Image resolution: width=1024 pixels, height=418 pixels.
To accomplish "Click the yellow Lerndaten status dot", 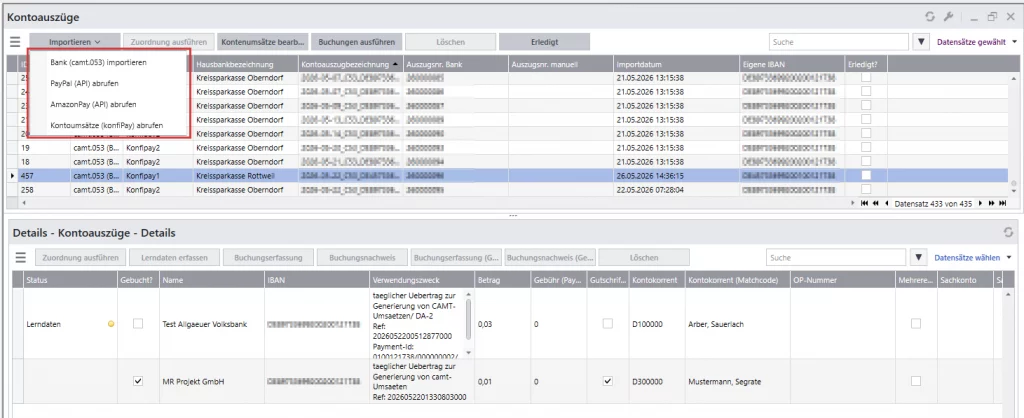I will pos(111,324).
